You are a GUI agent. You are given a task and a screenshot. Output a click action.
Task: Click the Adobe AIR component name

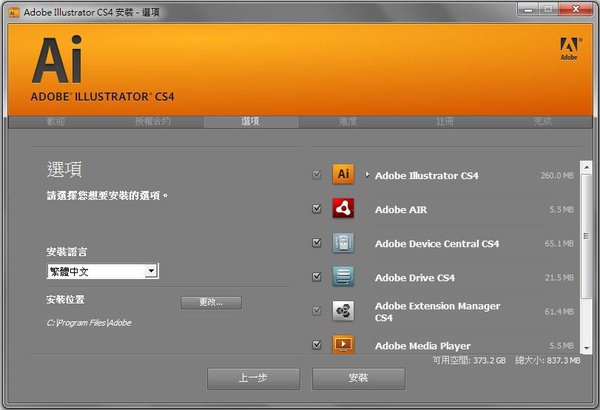(x=401, y=210)
